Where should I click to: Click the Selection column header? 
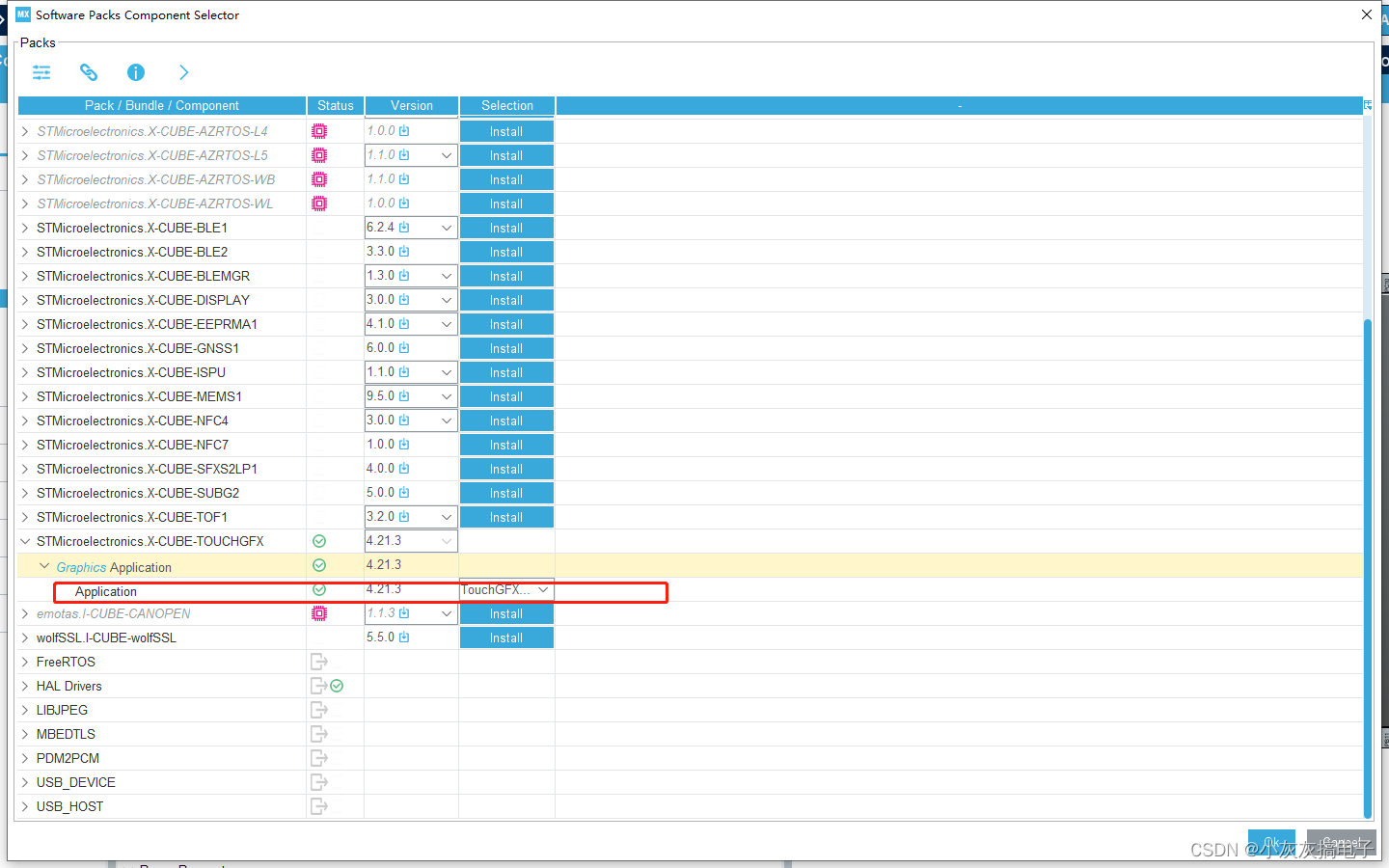507,105
